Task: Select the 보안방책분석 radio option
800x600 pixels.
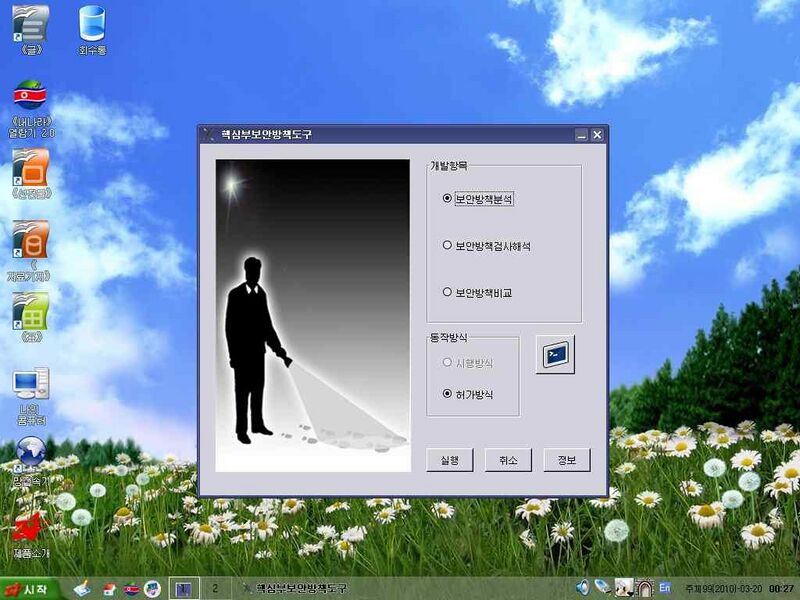Action: click(x=447, y=199)
